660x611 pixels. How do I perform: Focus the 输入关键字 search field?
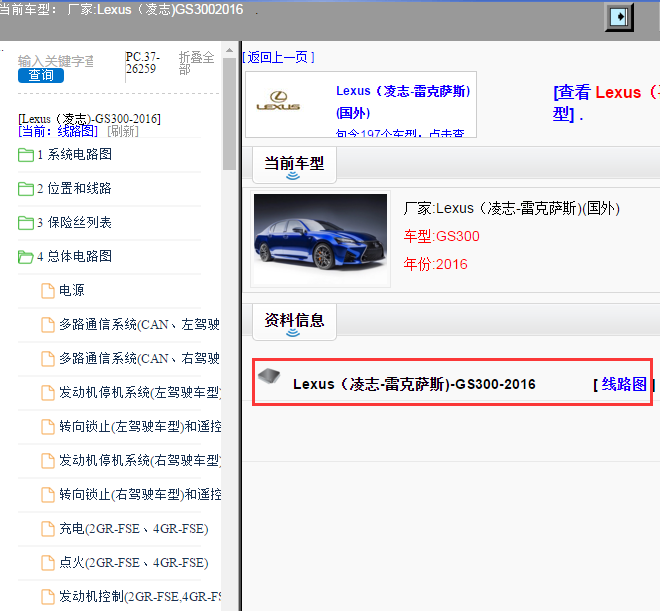point(56,61)
